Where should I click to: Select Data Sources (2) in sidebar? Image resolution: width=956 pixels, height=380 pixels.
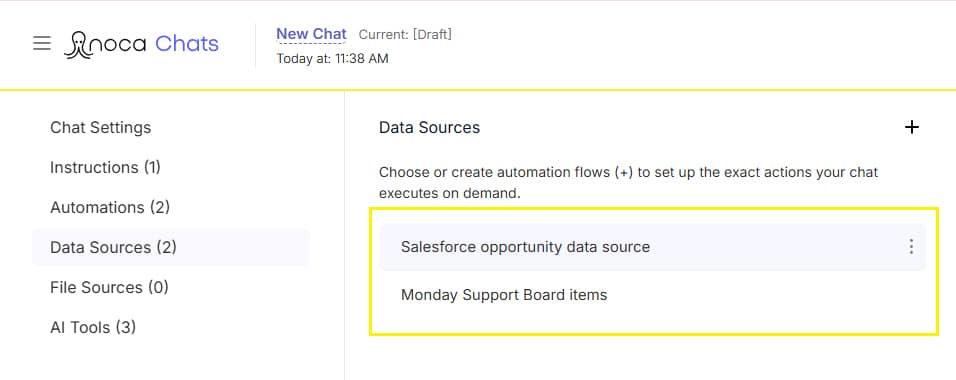click(171, 247)
